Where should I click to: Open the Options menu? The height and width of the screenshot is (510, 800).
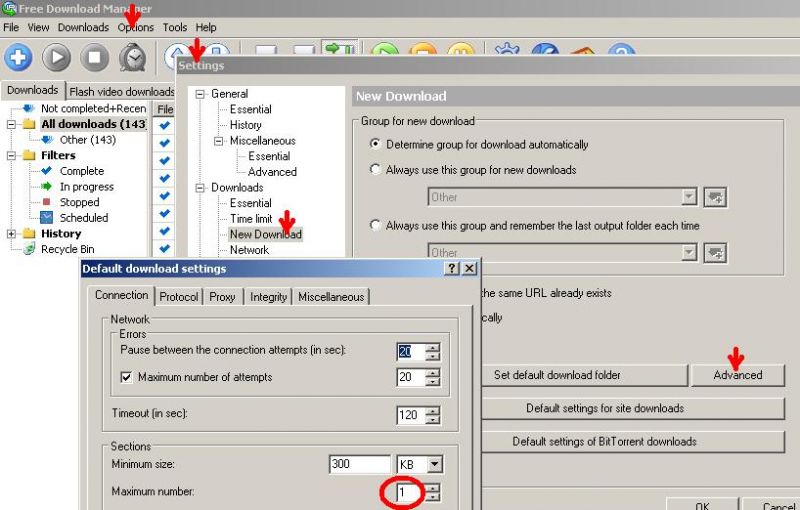tap(136, 27)
